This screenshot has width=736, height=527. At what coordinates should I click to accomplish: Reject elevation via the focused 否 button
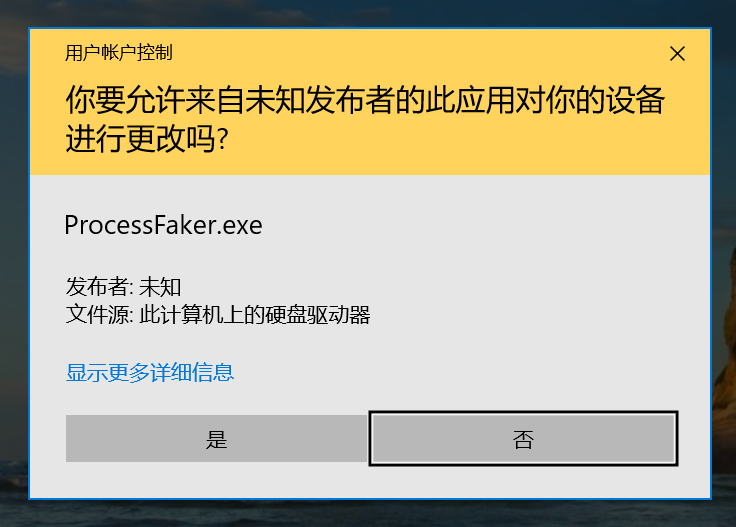(523, 439)
